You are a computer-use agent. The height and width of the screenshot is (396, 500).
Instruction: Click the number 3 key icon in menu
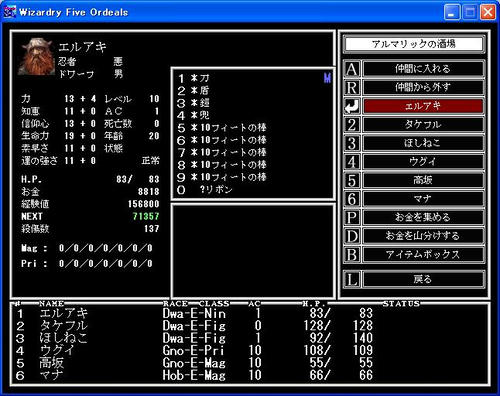tap(352, 143)
